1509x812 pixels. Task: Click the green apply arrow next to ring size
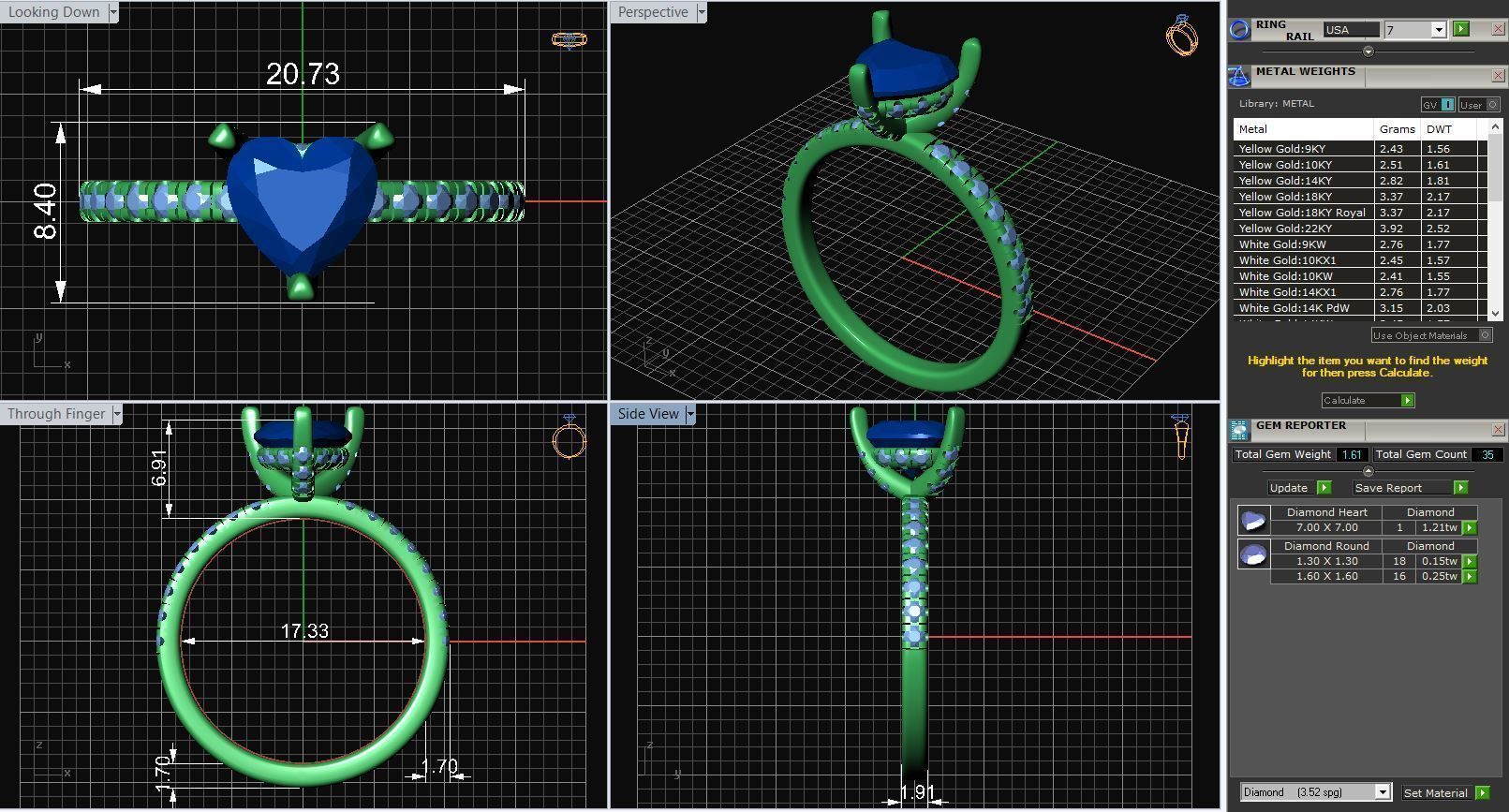pyautogui.click(x=1461, y=29)
